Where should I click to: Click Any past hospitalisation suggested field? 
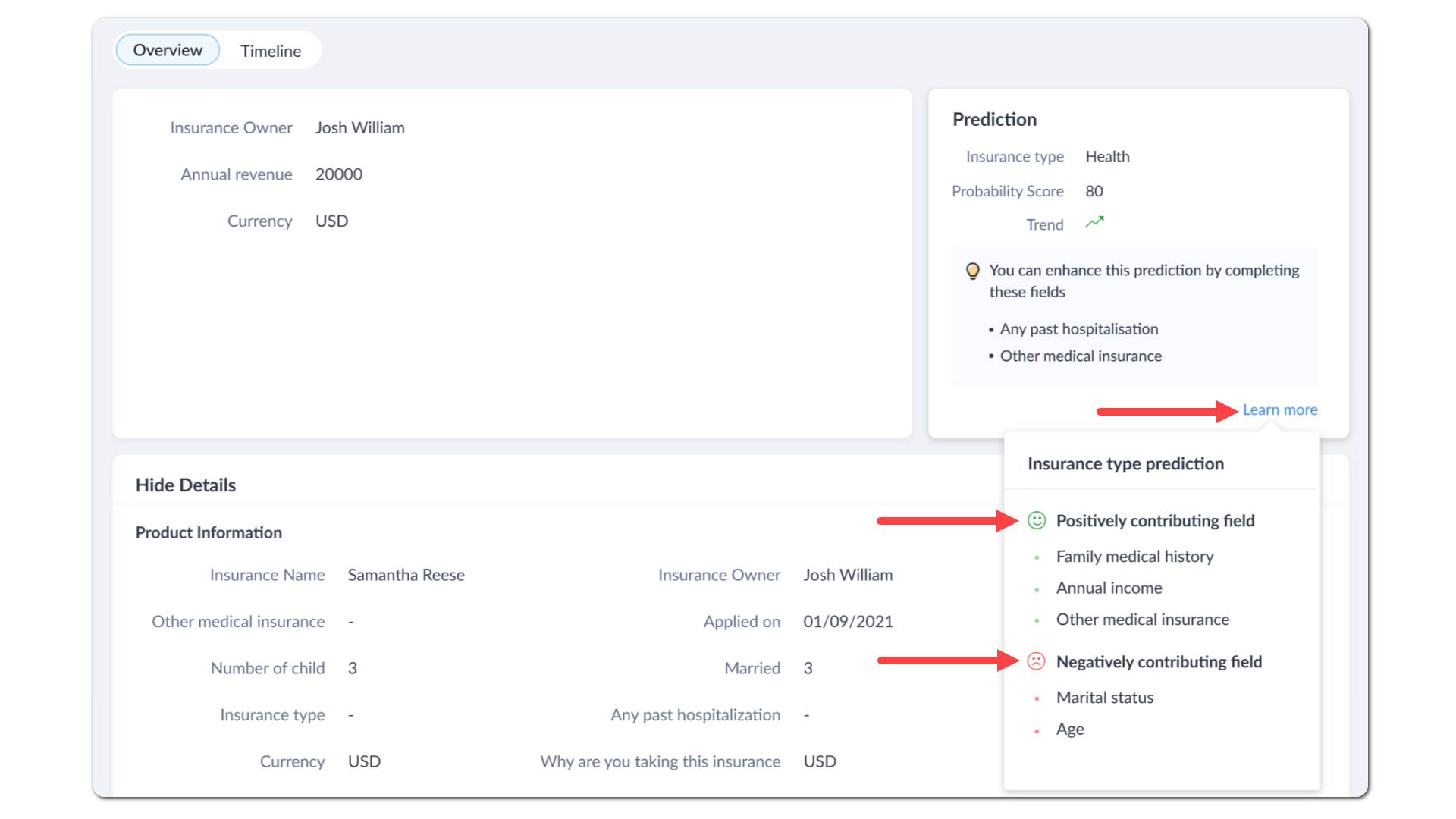(x=1078, y=329)
